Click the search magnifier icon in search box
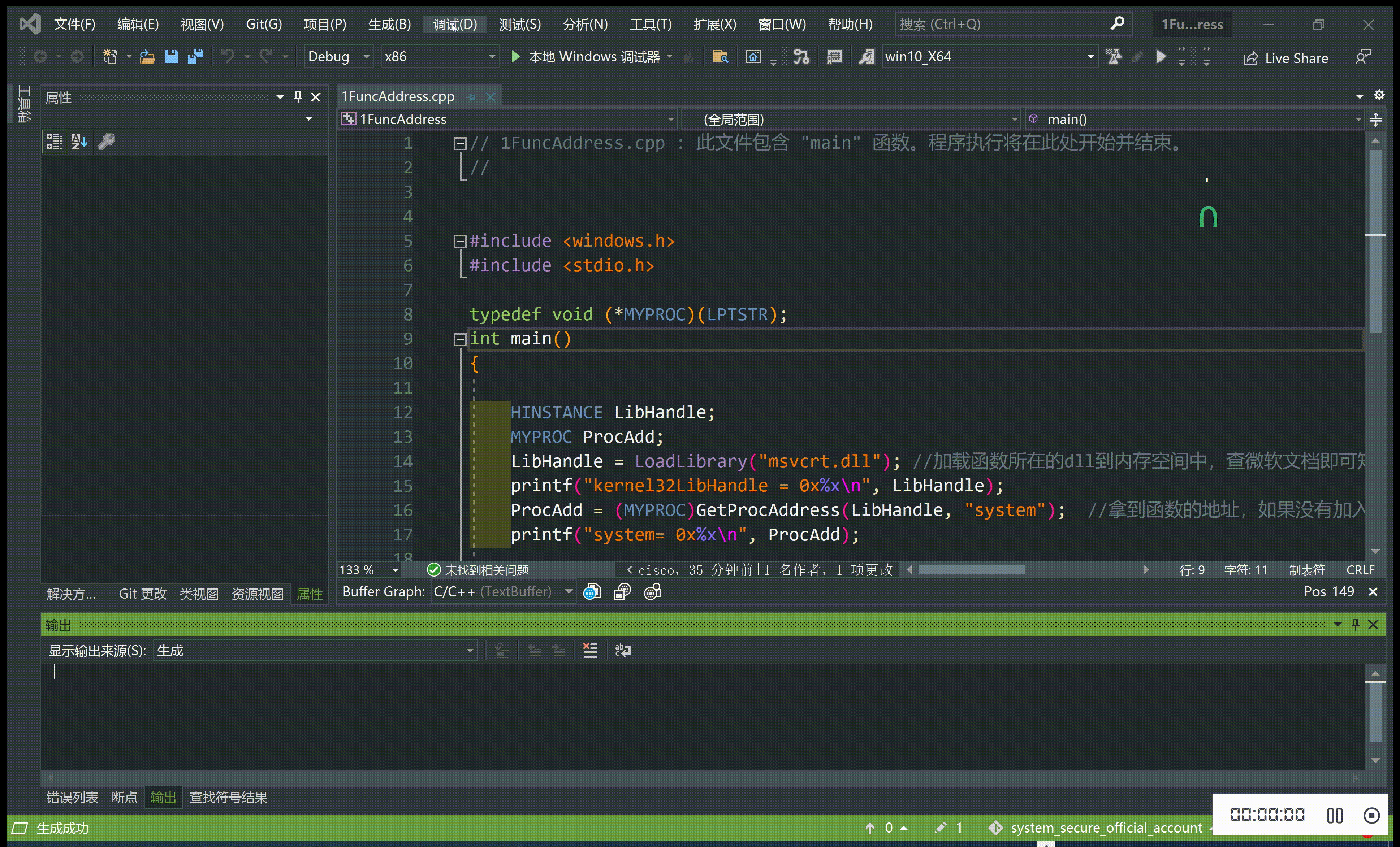 (x=1117, y=24)
